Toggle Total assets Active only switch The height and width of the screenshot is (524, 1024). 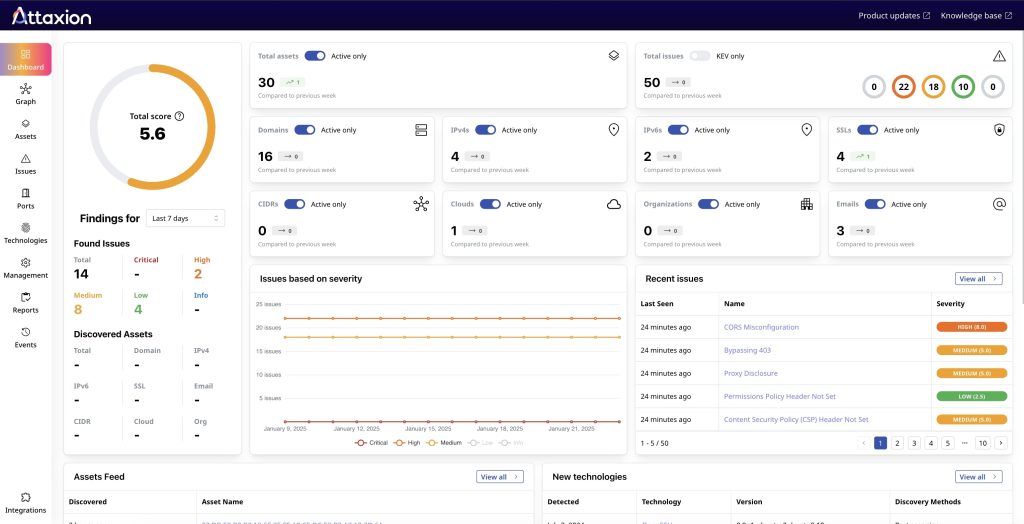tap(315, 56)
